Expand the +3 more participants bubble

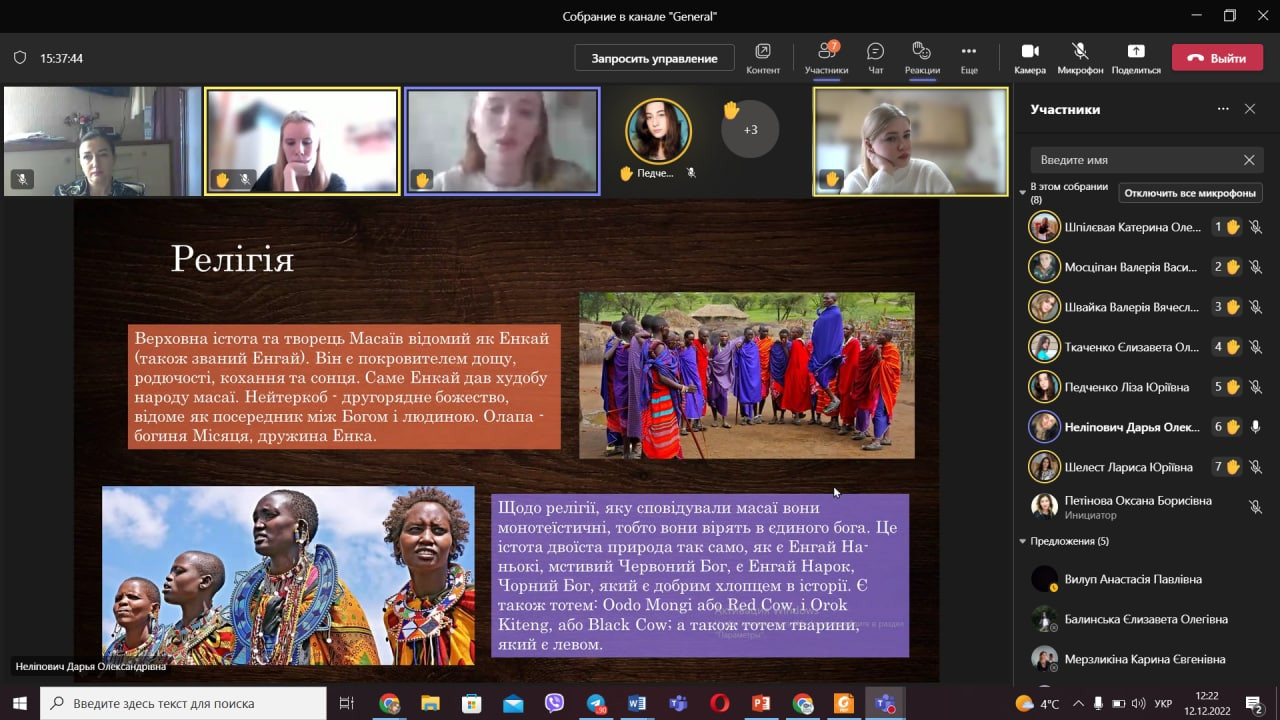pos(749,130)
